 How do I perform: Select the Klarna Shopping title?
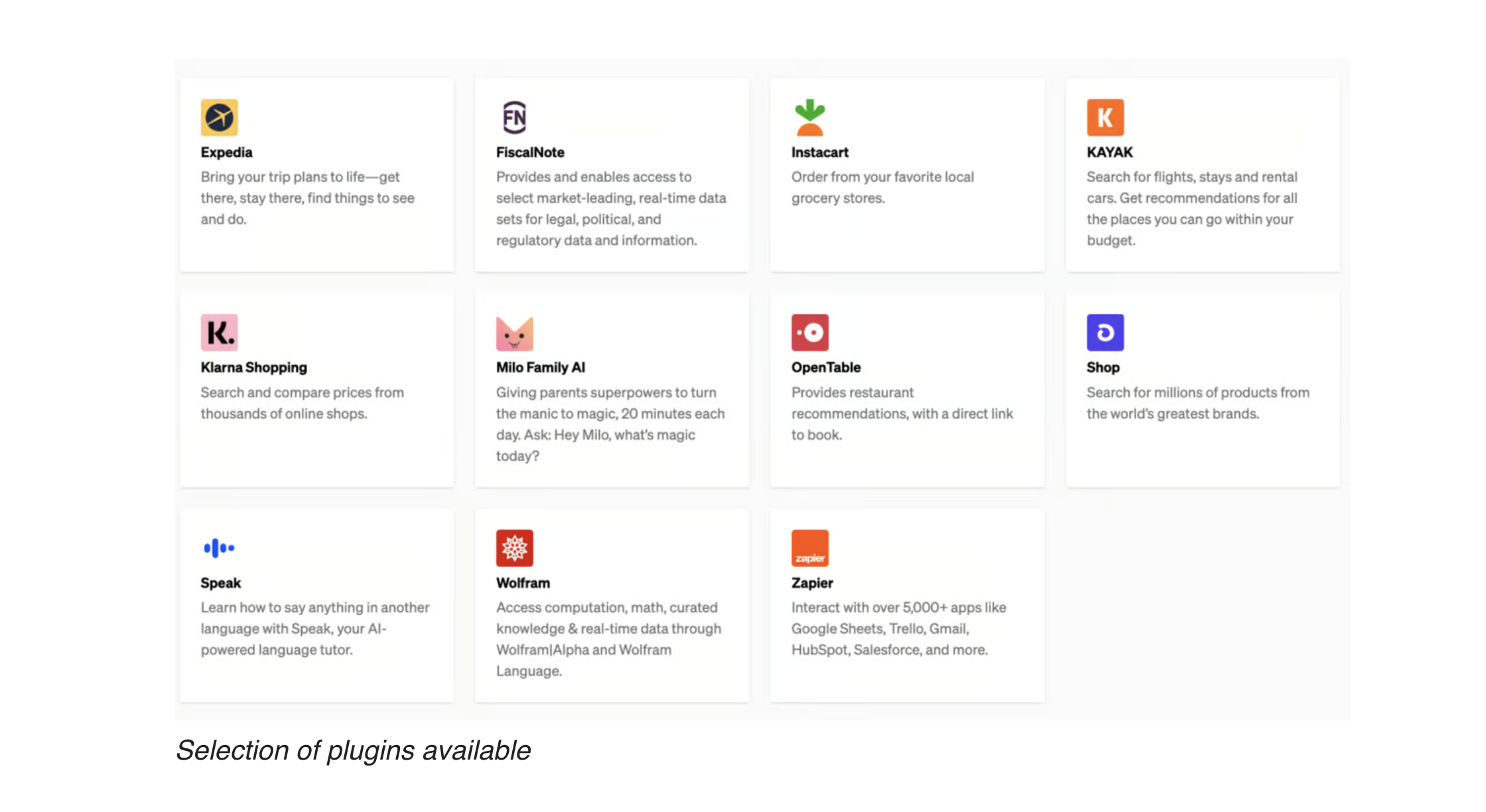point(253,367)
